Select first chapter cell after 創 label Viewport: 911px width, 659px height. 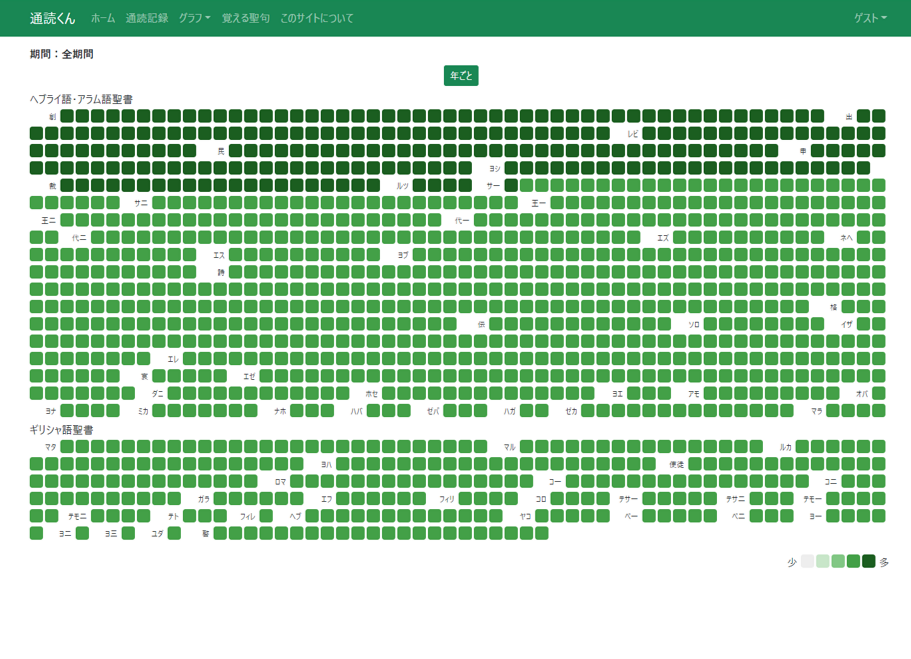click(67, 116)
